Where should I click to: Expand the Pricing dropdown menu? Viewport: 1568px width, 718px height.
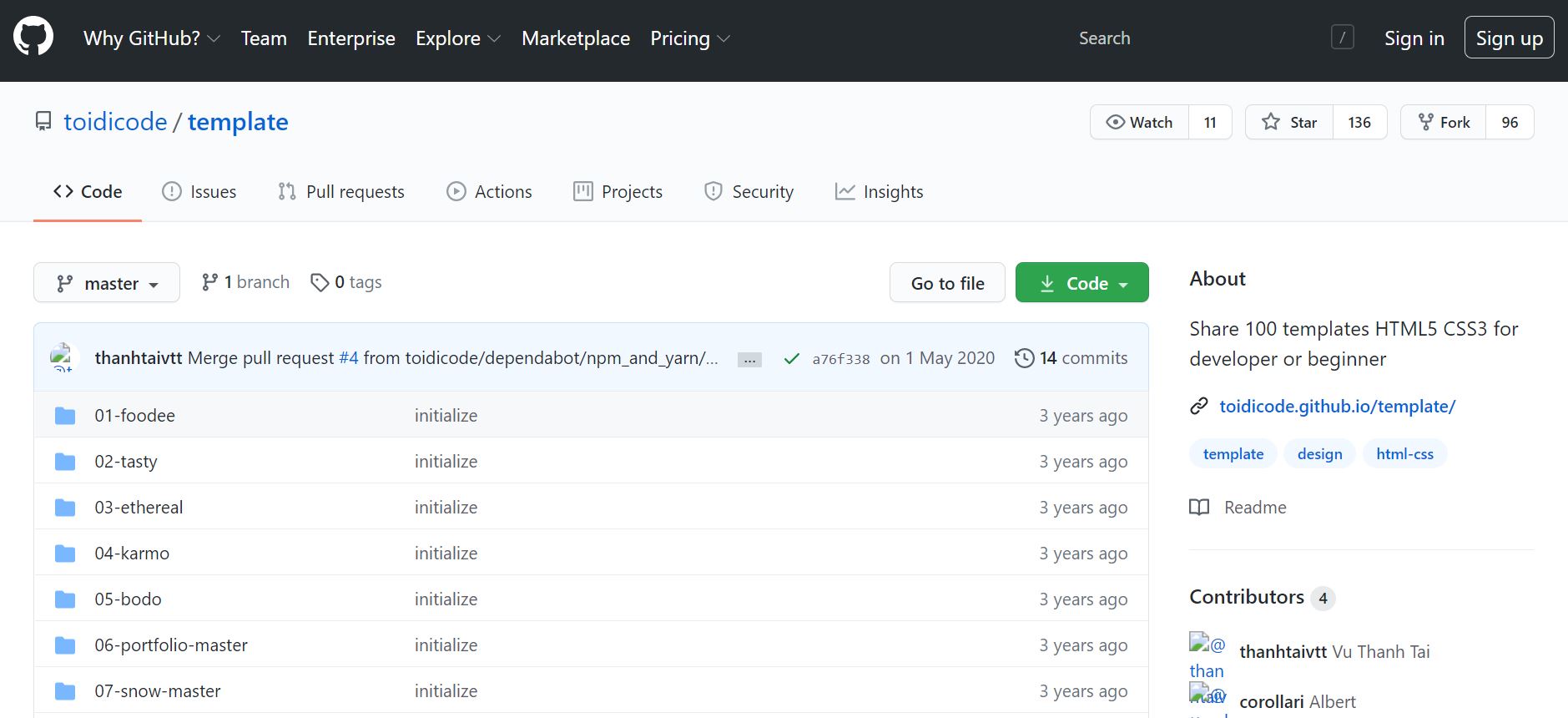690,38
